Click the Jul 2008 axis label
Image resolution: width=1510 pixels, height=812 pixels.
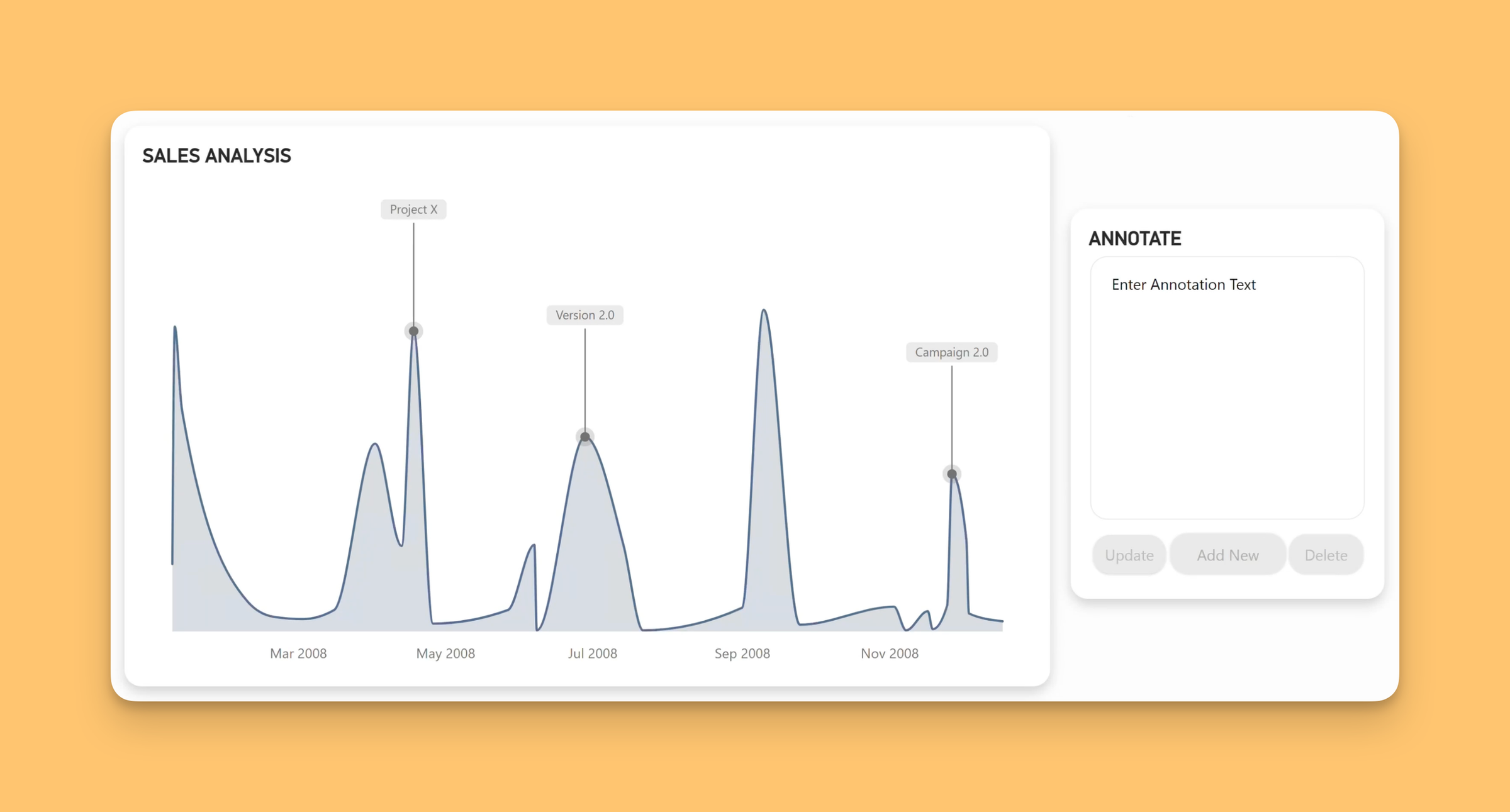(x=592, y=653)
